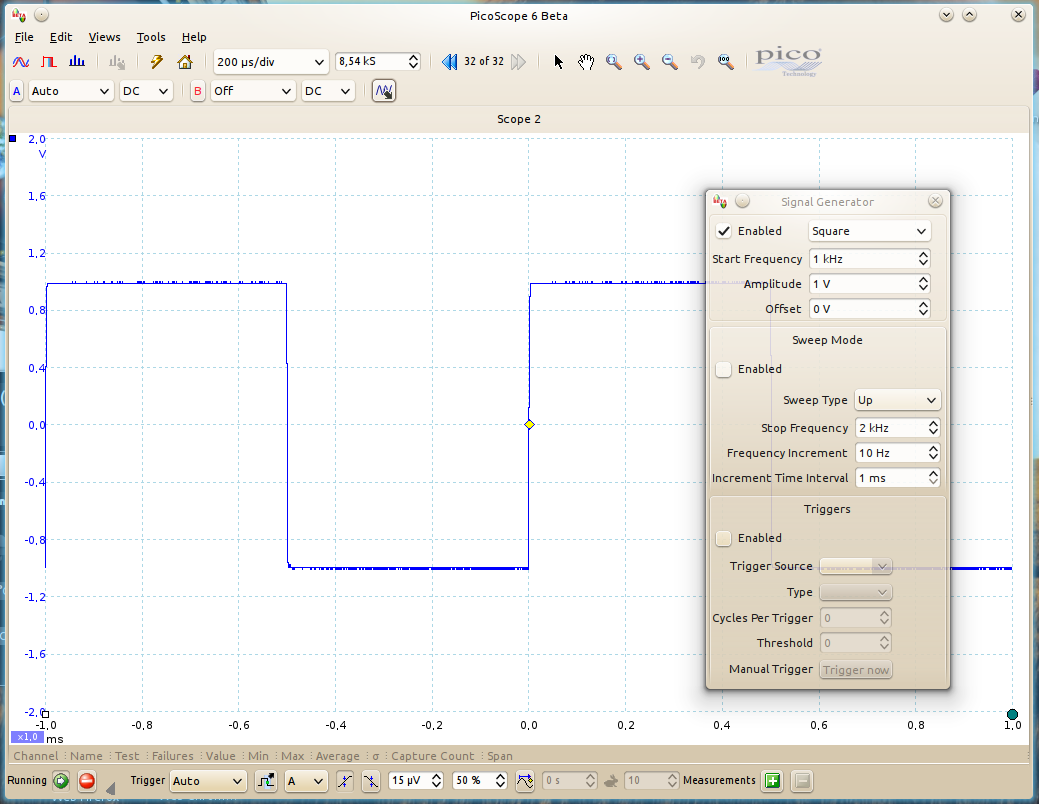
Task: Open the Square waveform type dropdown
Action: point(869,231)
